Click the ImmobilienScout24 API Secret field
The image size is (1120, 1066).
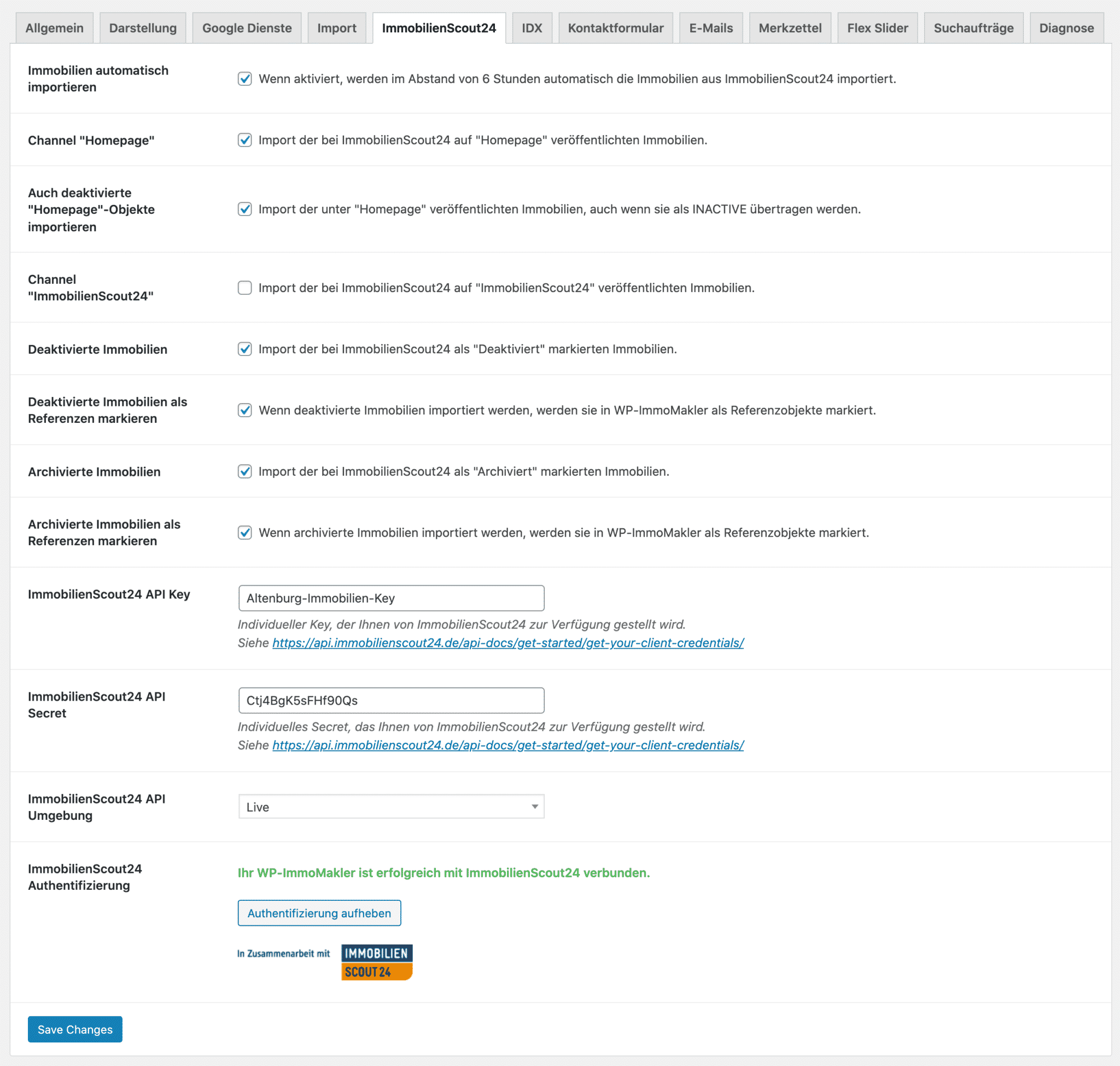[x=391, y=700]
